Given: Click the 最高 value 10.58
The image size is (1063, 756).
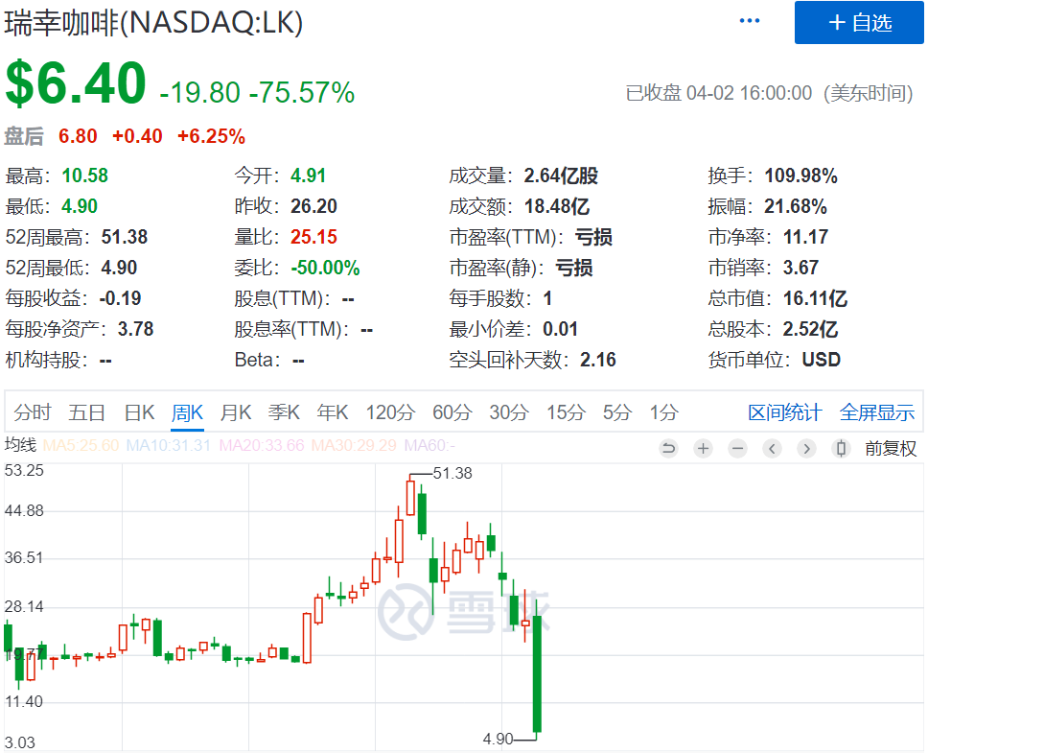Looking at the screenshot, I should click(x=85, y=176).
